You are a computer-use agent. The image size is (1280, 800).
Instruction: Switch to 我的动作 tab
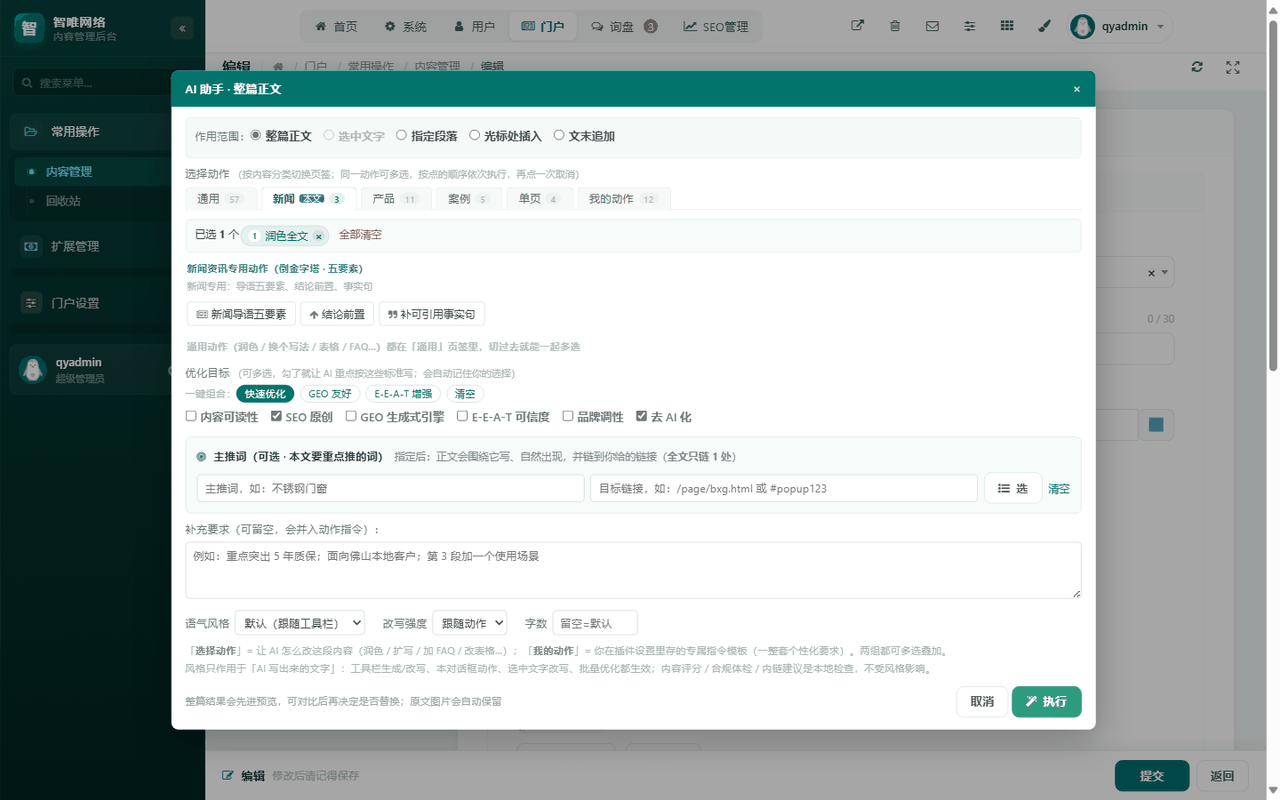[623, 199]
